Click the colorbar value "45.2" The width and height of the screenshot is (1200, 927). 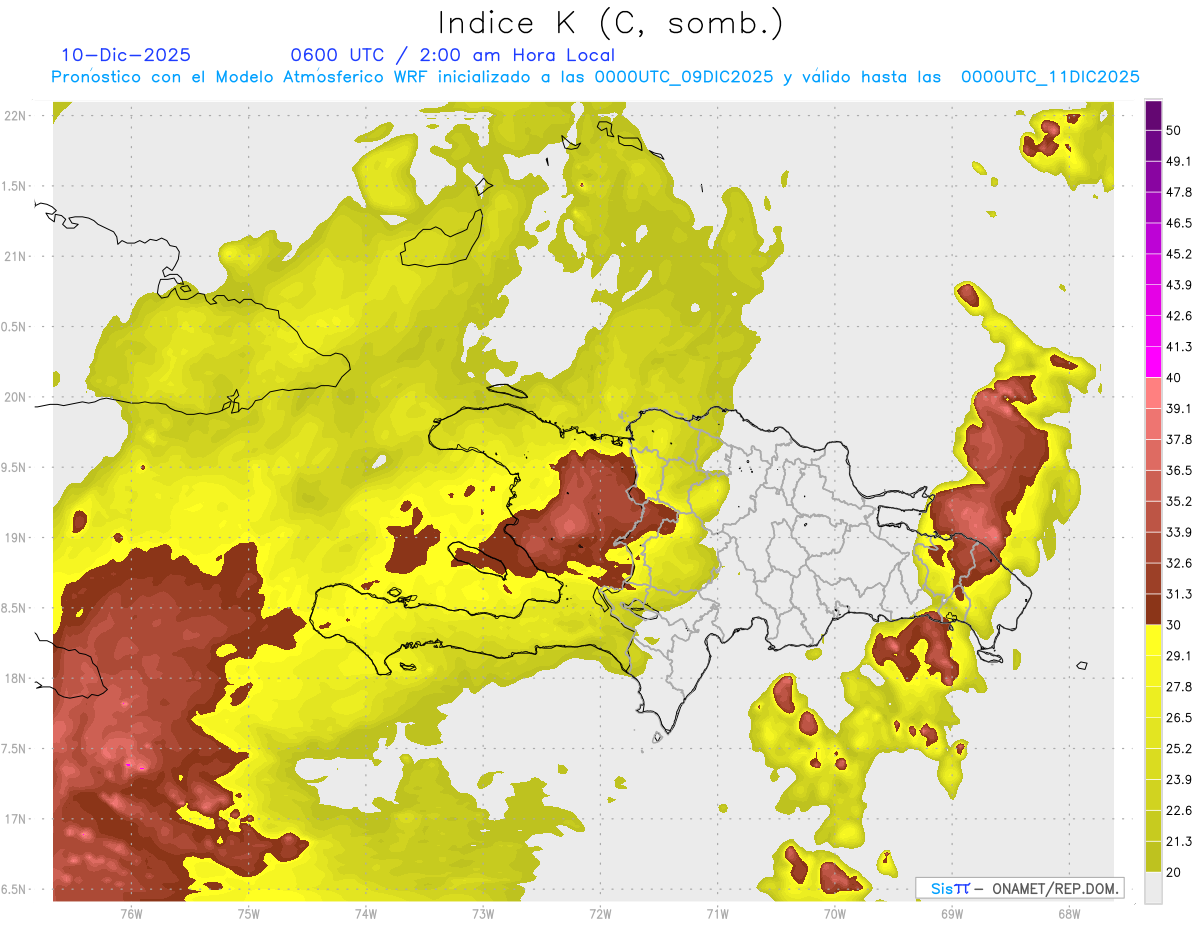coord(1179,254)
